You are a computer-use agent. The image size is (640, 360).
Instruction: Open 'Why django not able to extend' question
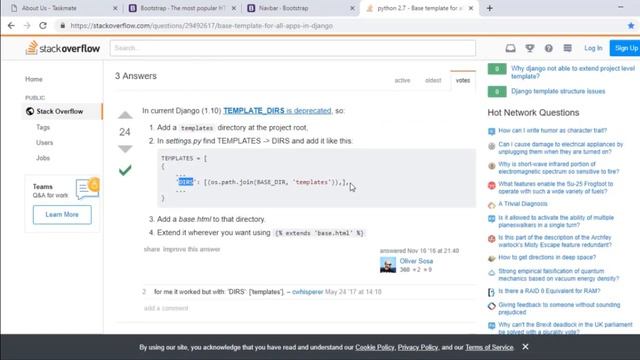click(573, 72)
